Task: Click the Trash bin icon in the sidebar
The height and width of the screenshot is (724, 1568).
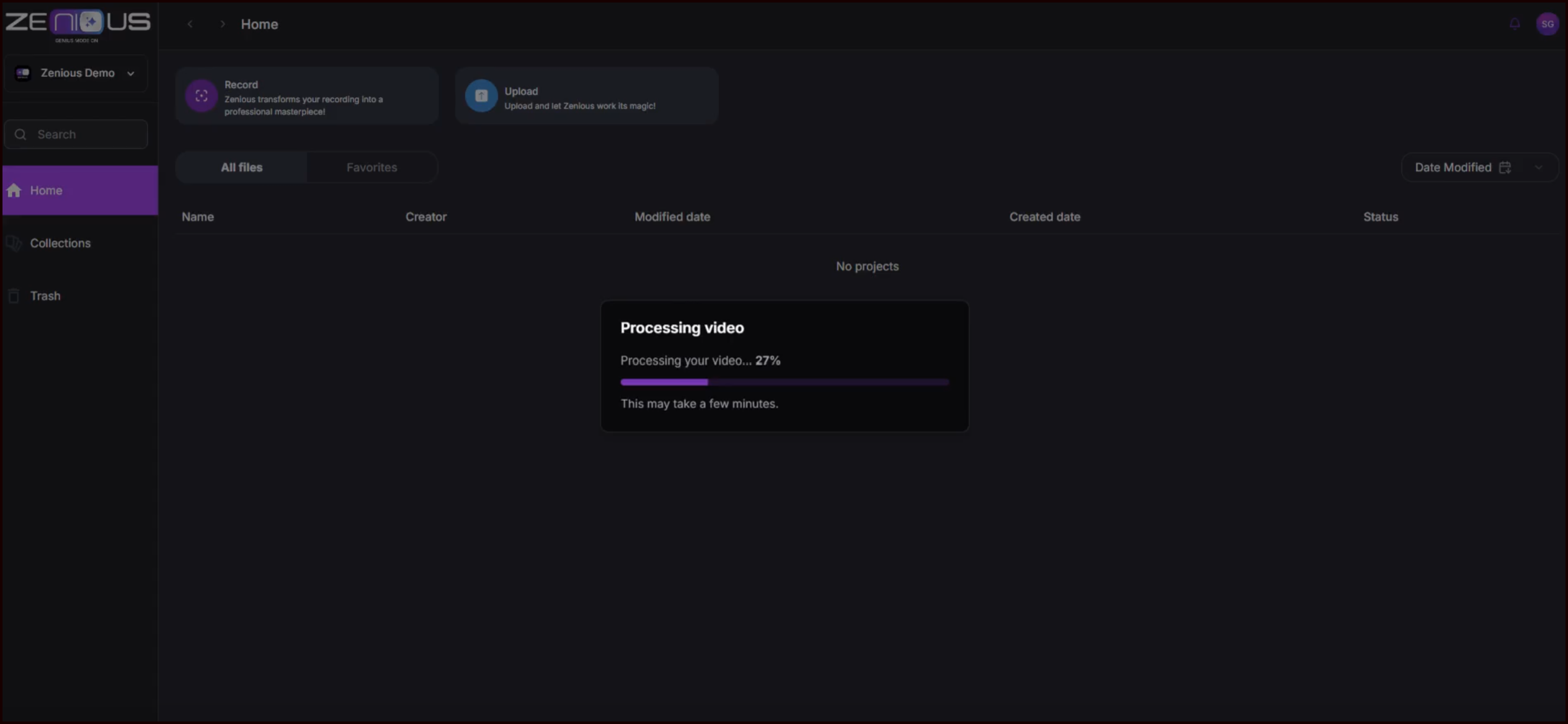Action: [14, 296]
